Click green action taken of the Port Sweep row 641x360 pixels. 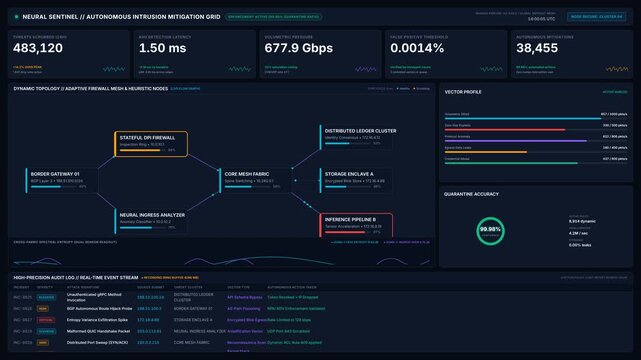coord(294,342)
